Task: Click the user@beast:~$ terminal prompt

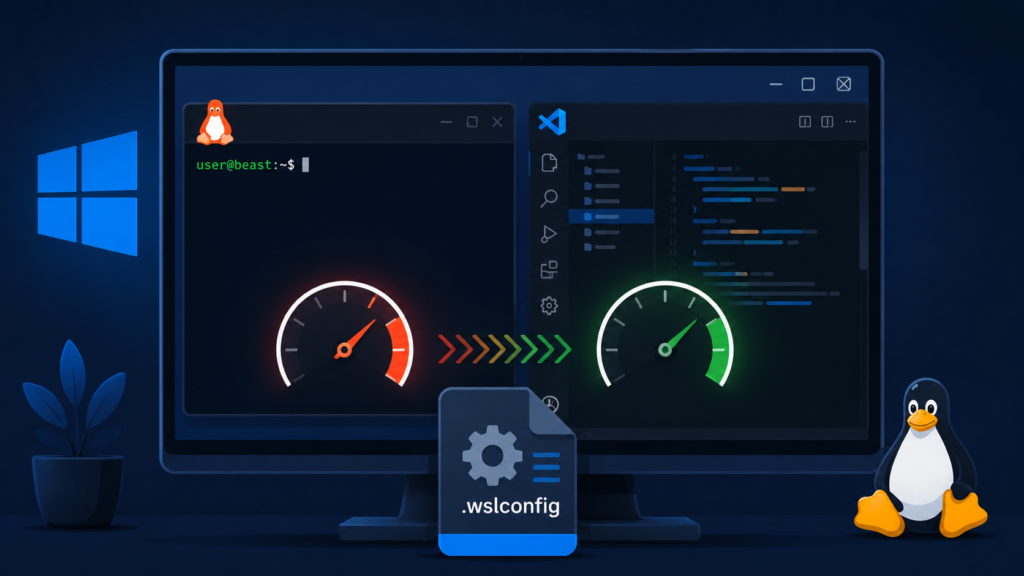Action: (x=246, y=165)
